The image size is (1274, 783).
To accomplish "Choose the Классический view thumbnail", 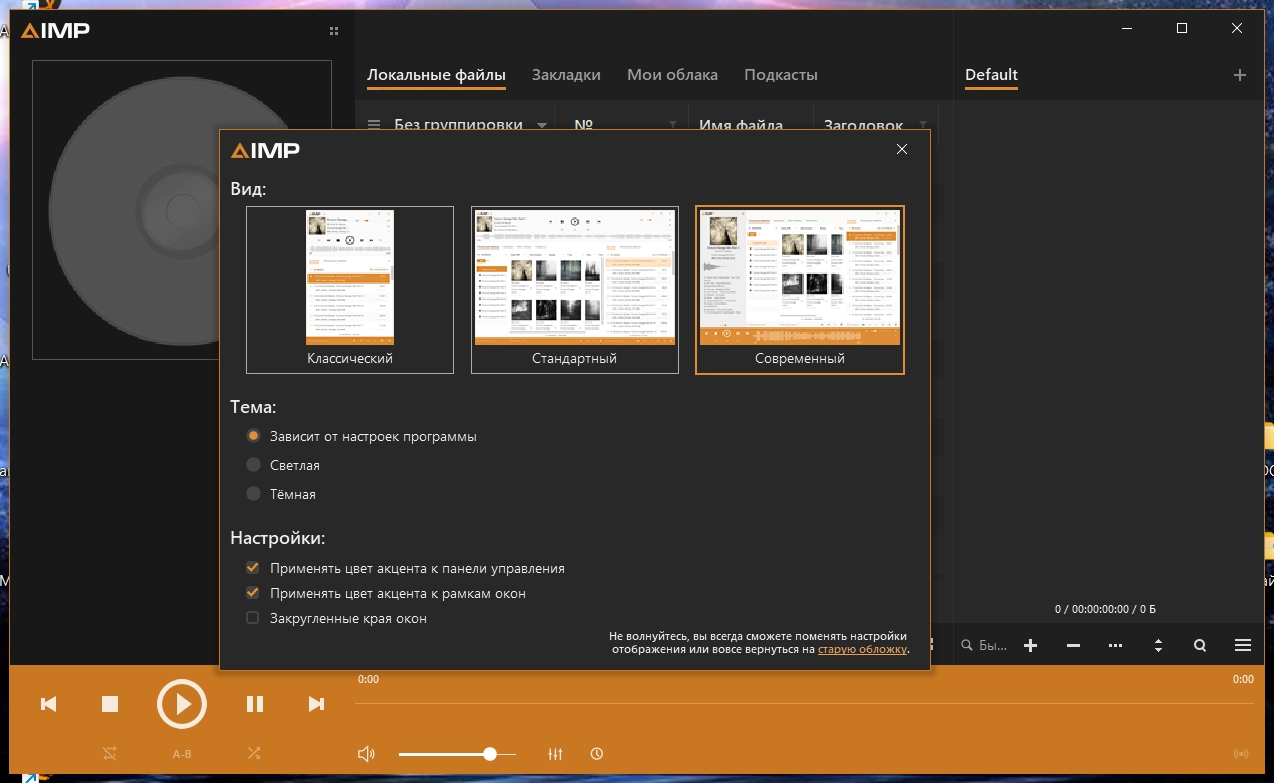I will pos(350,289).
